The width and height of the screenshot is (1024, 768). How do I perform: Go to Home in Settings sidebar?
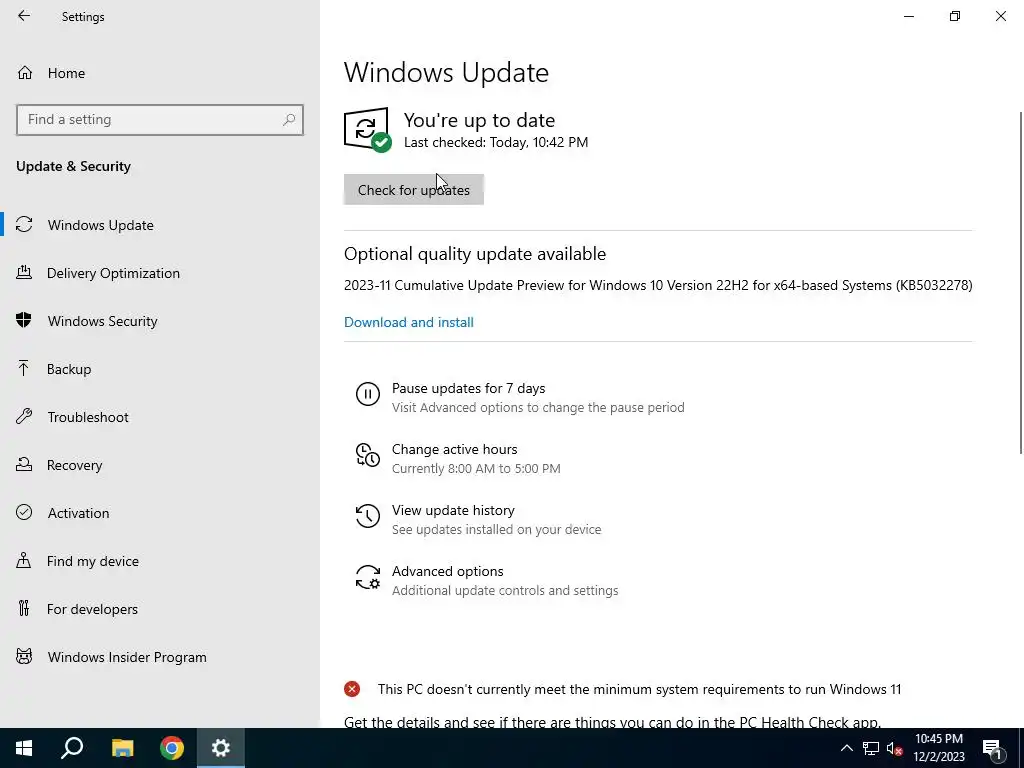66,72
